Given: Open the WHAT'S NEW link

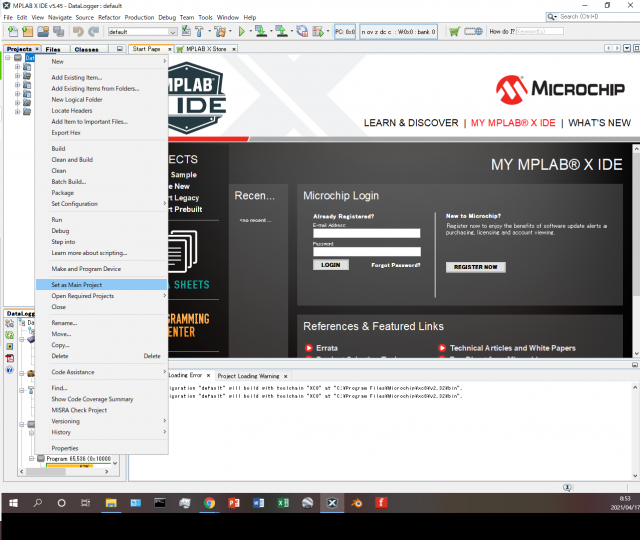Looking at the screenshot, I should [599, 123].
